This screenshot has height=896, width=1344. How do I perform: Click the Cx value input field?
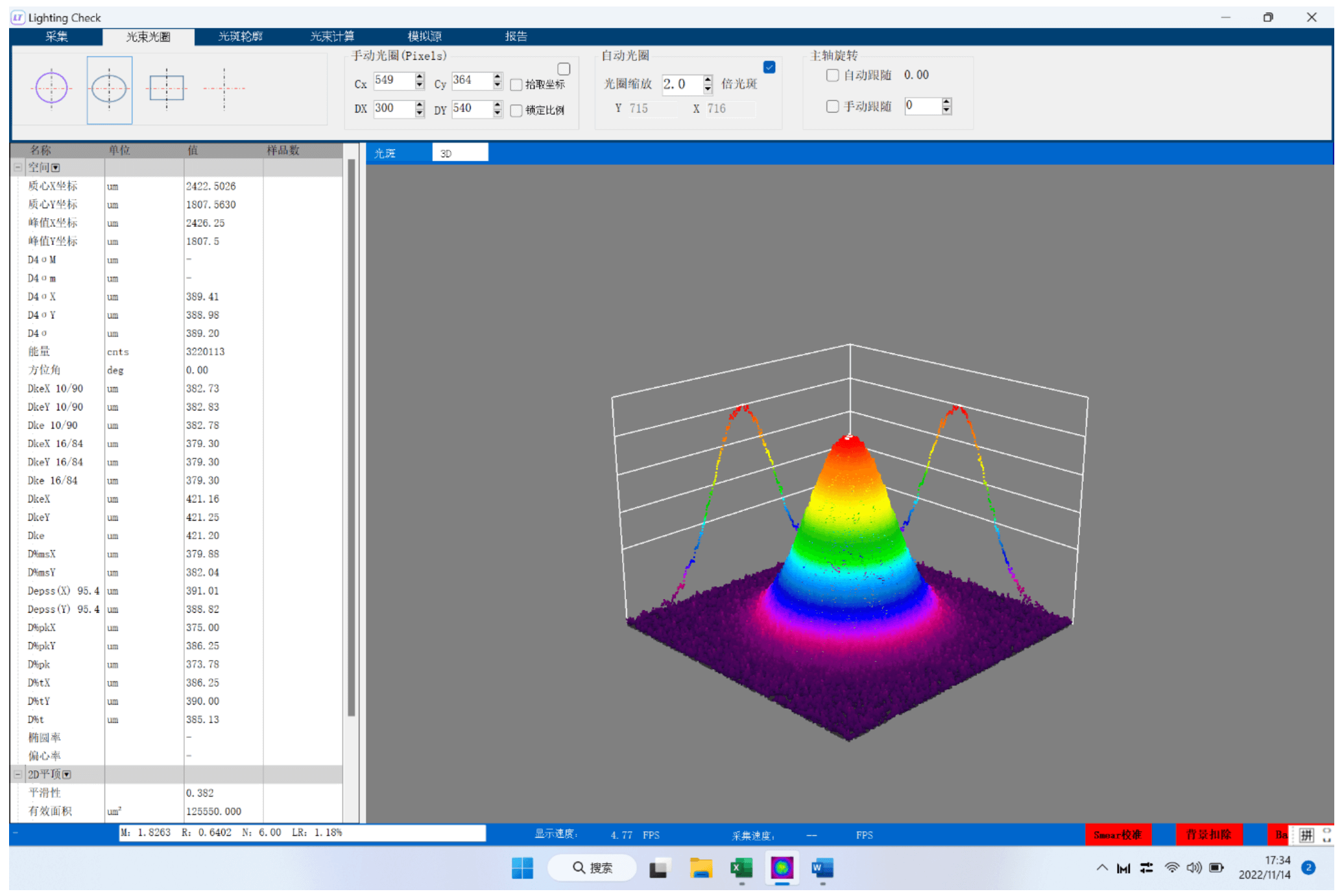(x=393, y=80)
